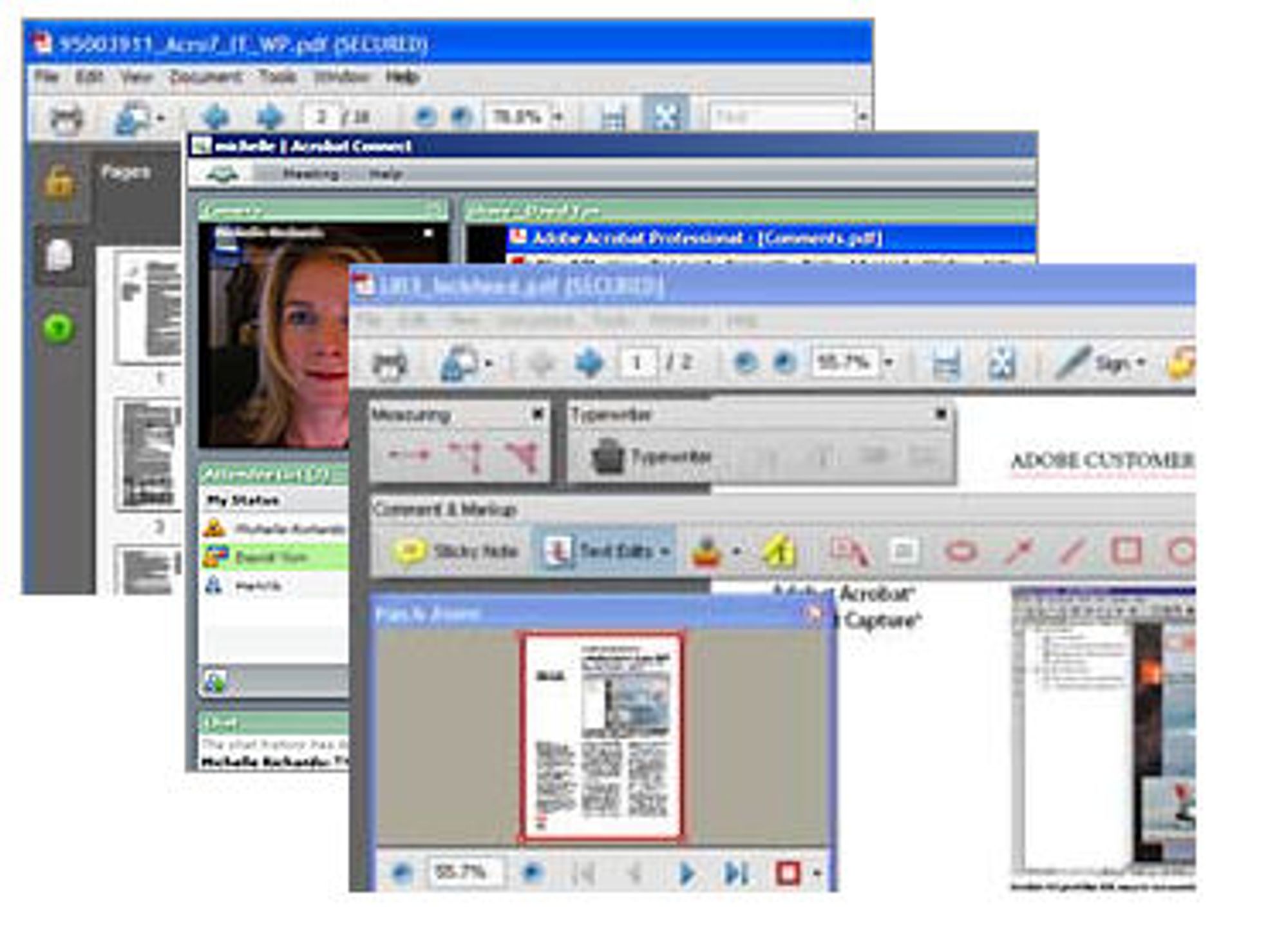Click the Pages panel icon in the back window sidebar

[x=59, y=255]
